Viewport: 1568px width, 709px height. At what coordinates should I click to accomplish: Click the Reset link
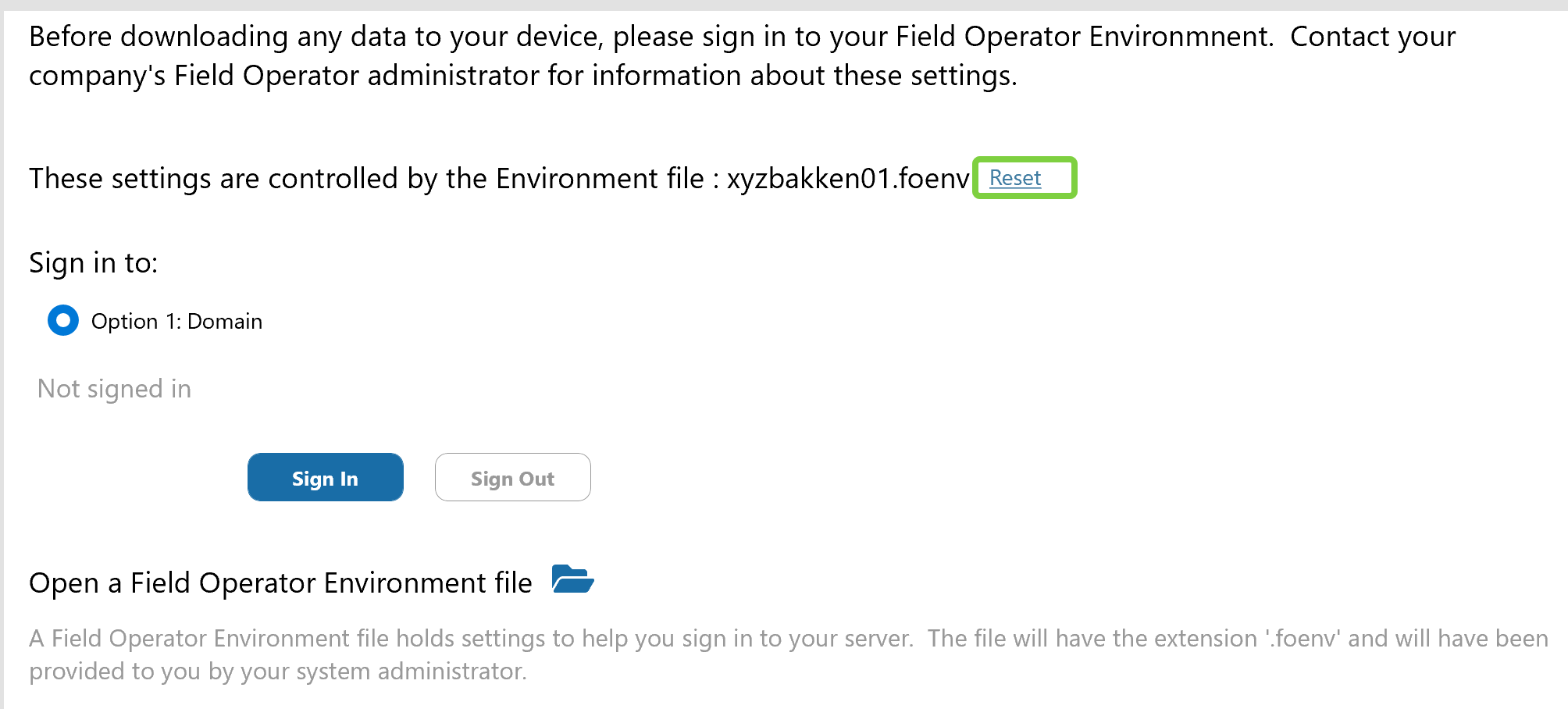click(x=1014, y=178)
